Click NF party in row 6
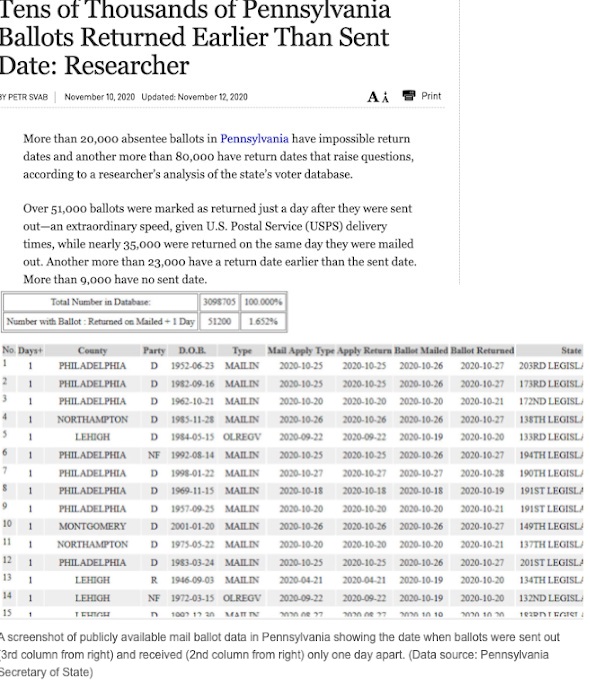The image size is (590, 686). click(x=154, y=455)
